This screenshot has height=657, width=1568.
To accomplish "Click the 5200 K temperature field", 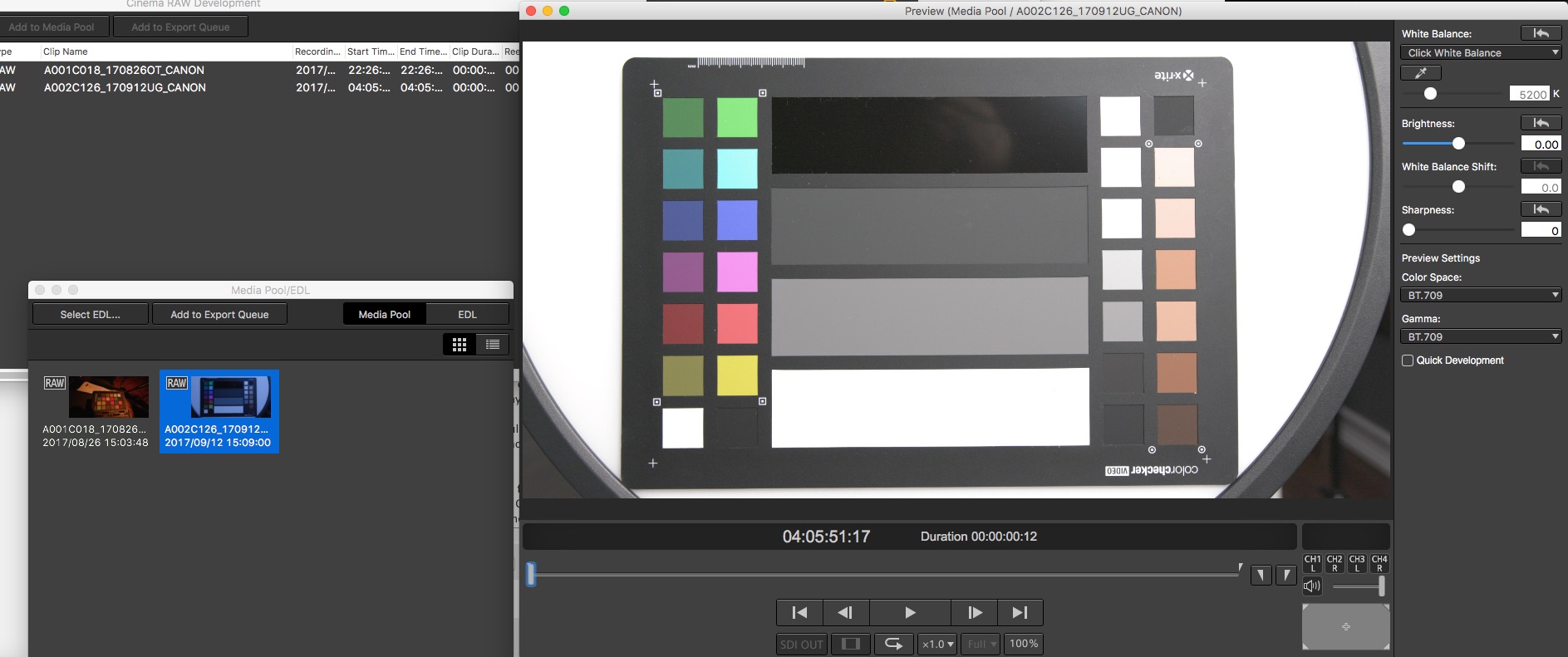I will pyautogui.click(x=1530, y=94).
